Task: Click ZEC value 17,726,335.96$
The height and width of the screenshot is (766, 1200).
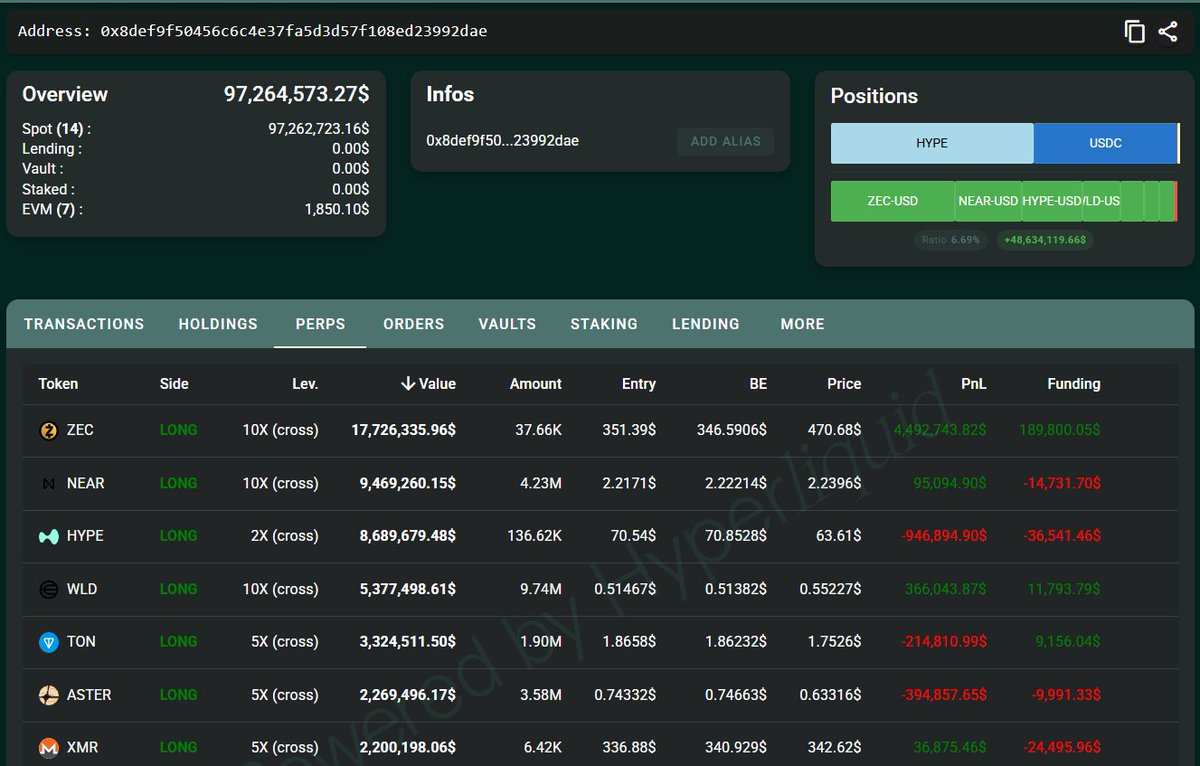Action: click(x=404, y=430)
